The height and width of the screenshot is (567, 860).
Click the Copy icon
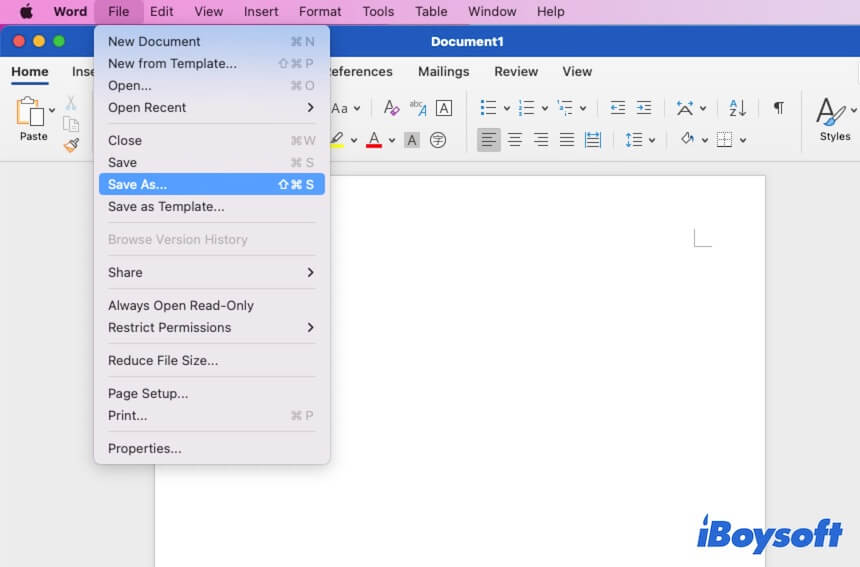[71, 124]
